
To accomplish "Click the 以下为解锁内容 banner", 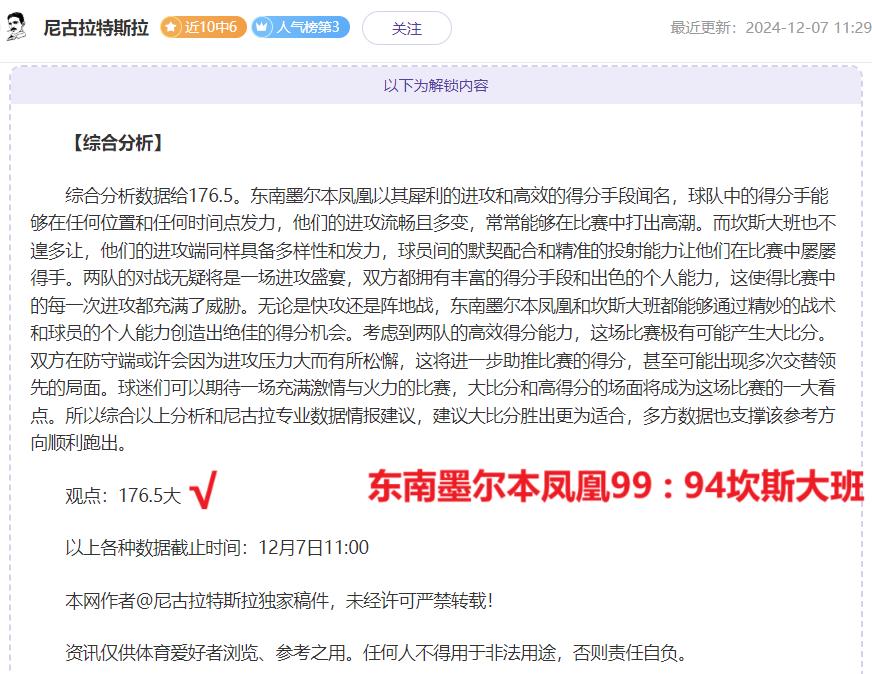I will coord(436,85).
